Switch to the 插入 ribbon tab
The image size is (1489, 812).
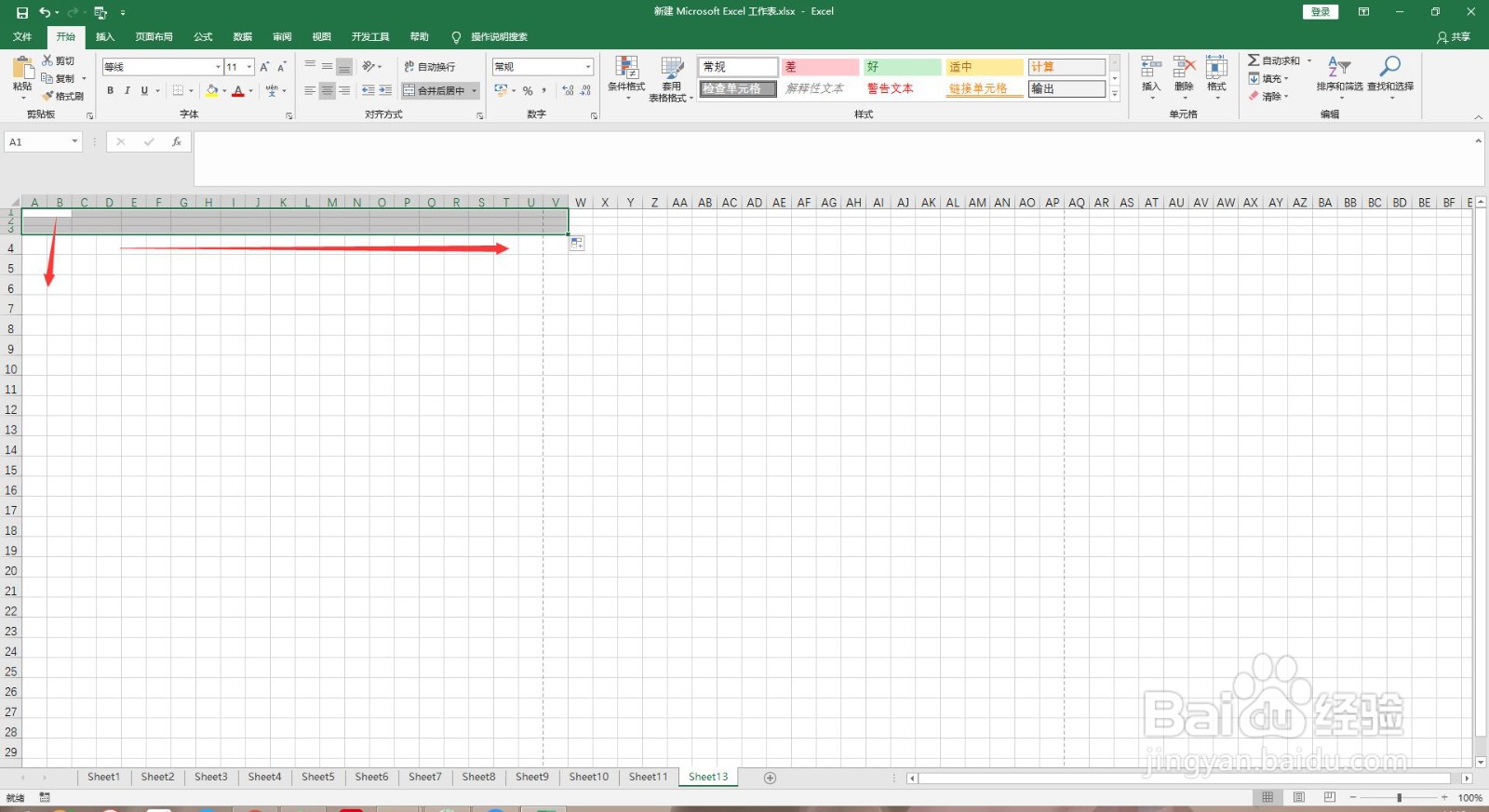coord(105,37)
